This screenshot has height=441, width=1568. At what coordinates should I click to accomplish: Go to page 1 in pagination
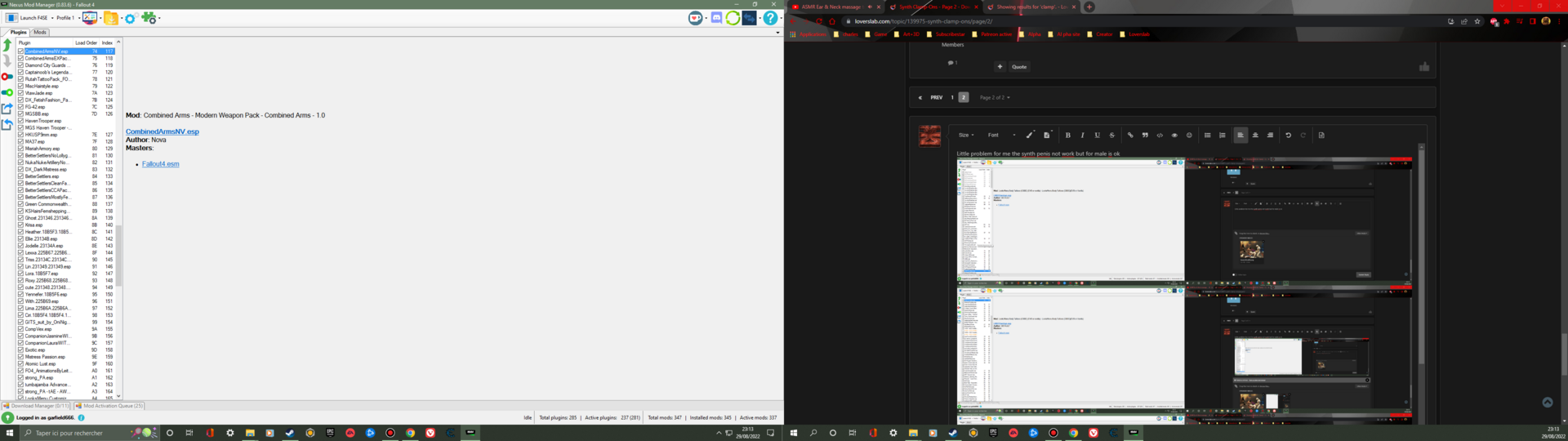951,97
